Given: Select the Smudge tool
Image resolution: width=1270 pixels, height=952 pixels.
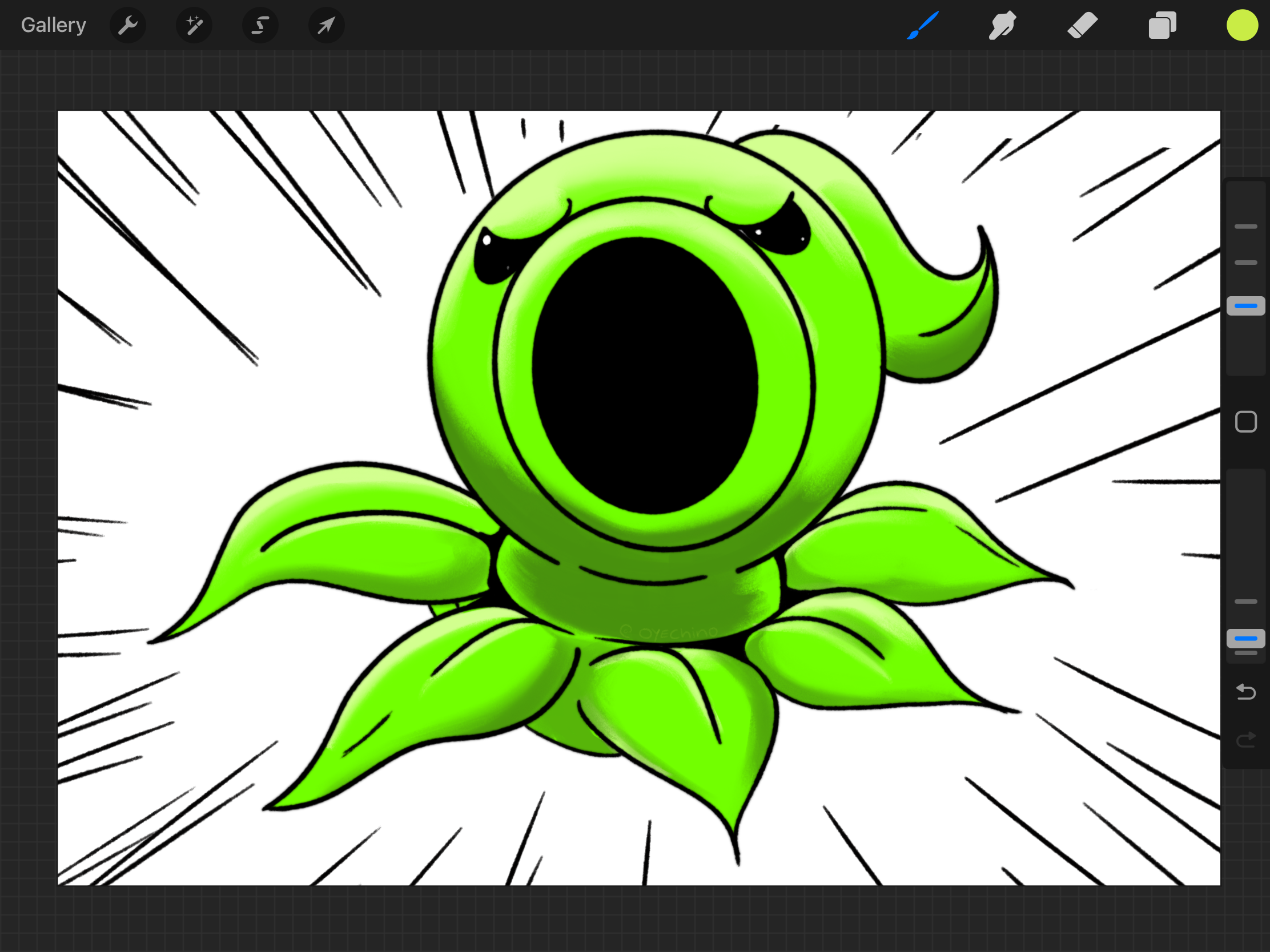Looking at the screenshot, I should 1002,25.
